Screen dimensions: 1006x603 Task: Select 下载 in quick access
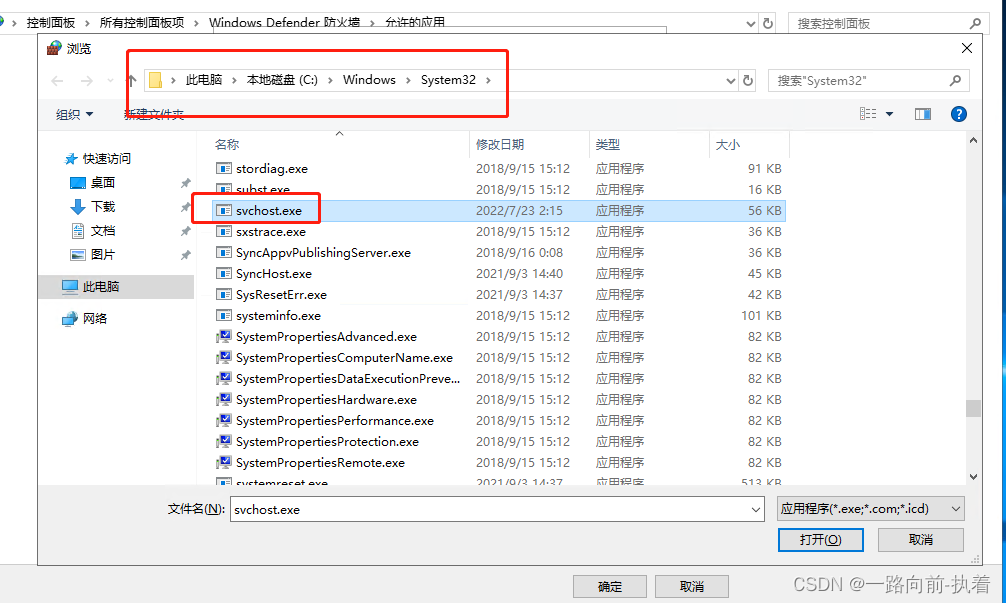pyautogui.click(x=103, y=207)
